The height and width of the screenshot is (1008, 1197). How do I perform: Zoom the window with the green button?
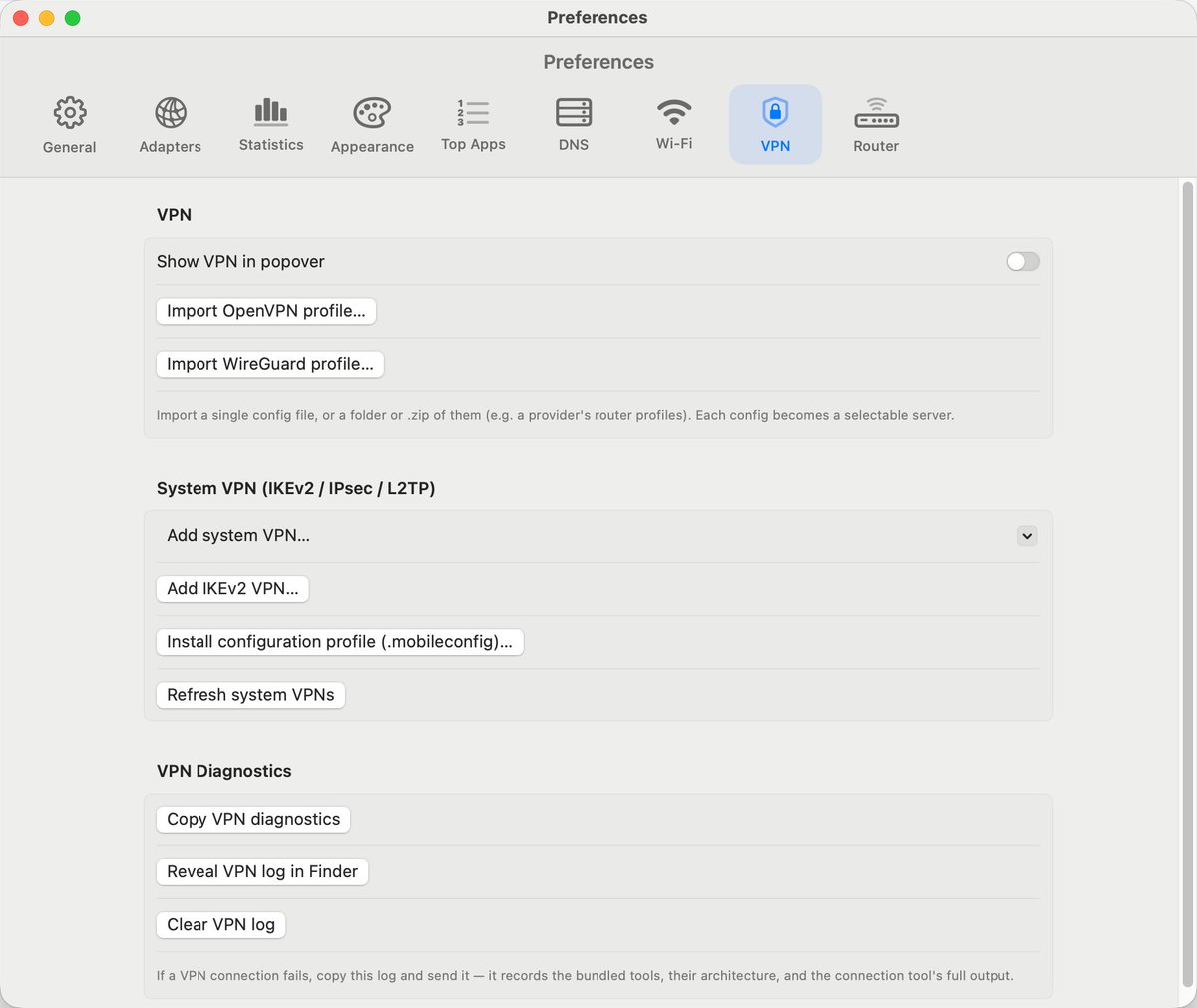coord(72,18)
